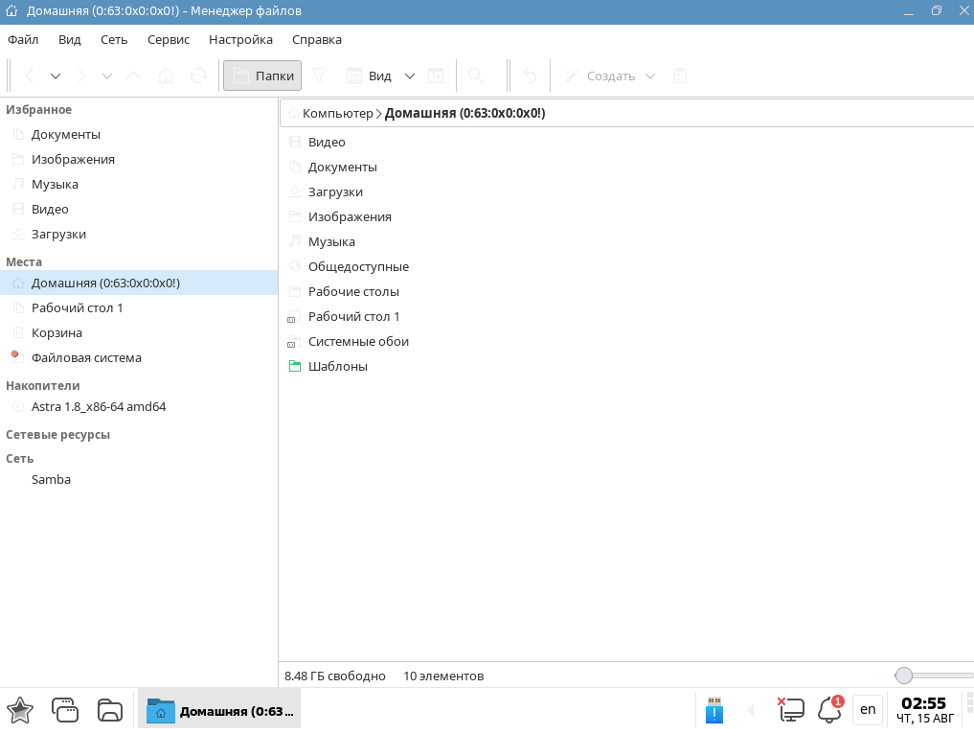Screen dimensions: 974x729
Task: Click the Search magnifier icon in toolbar
Action: (x=476, y=76)
